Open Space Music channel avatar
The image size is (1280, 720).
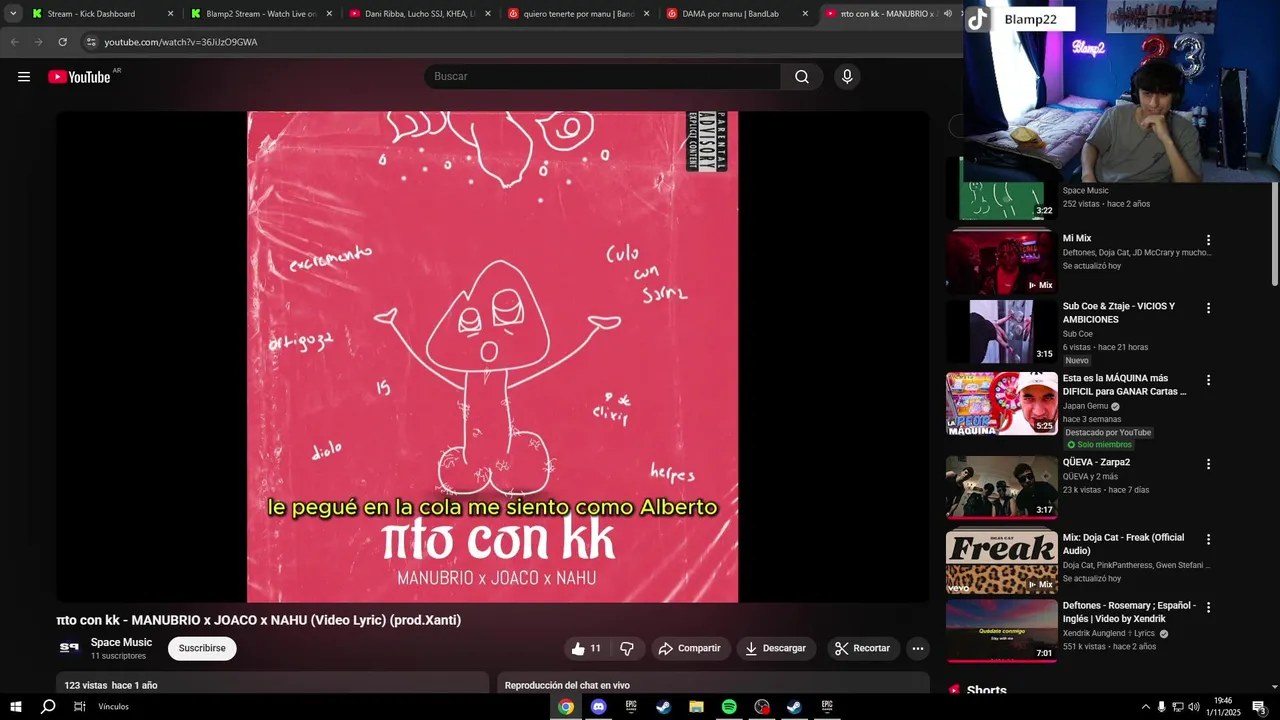coord(69,648)
